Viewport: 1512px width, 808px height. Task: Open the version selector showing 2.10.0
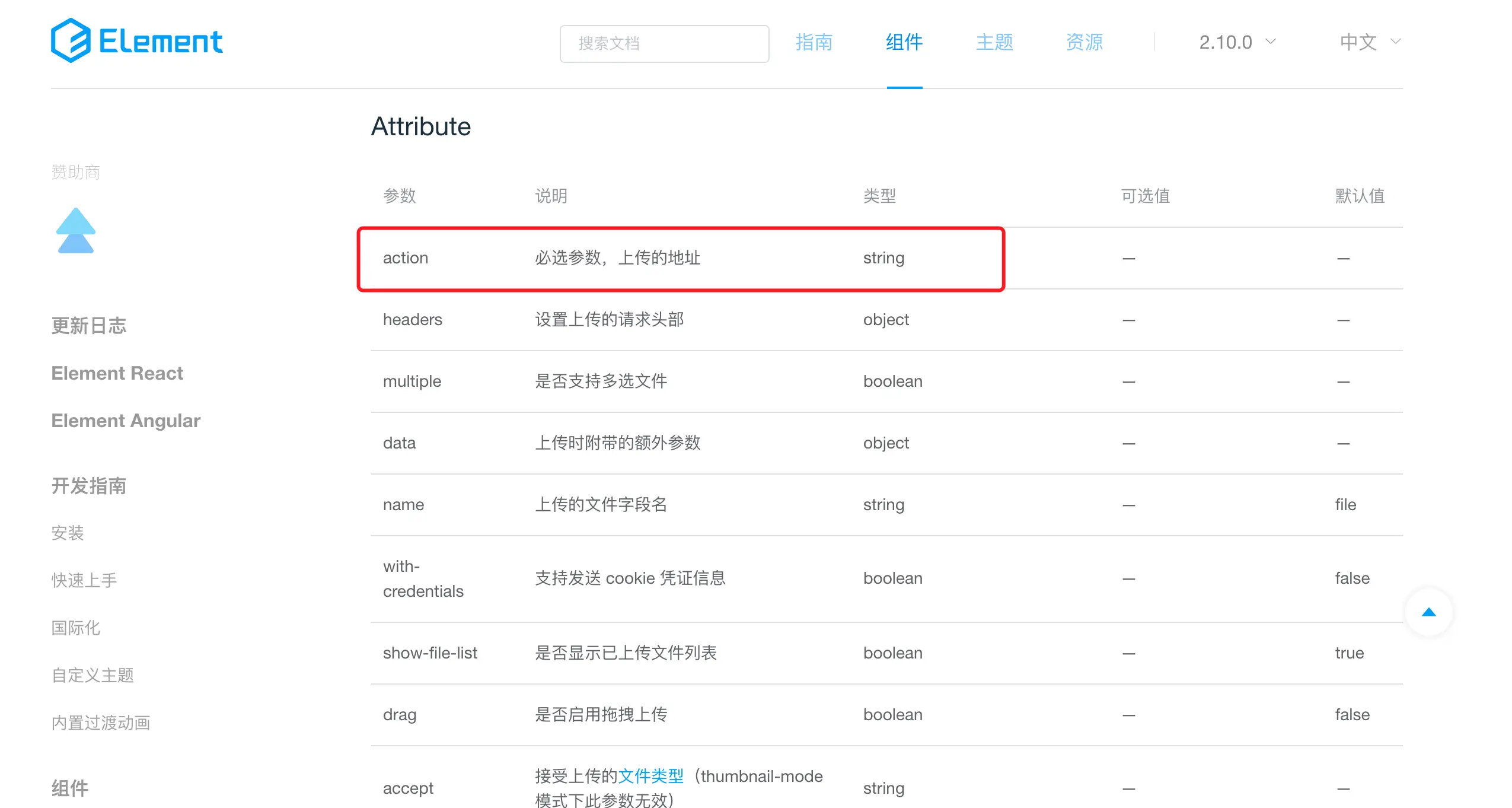click(x=1226, y=42)
